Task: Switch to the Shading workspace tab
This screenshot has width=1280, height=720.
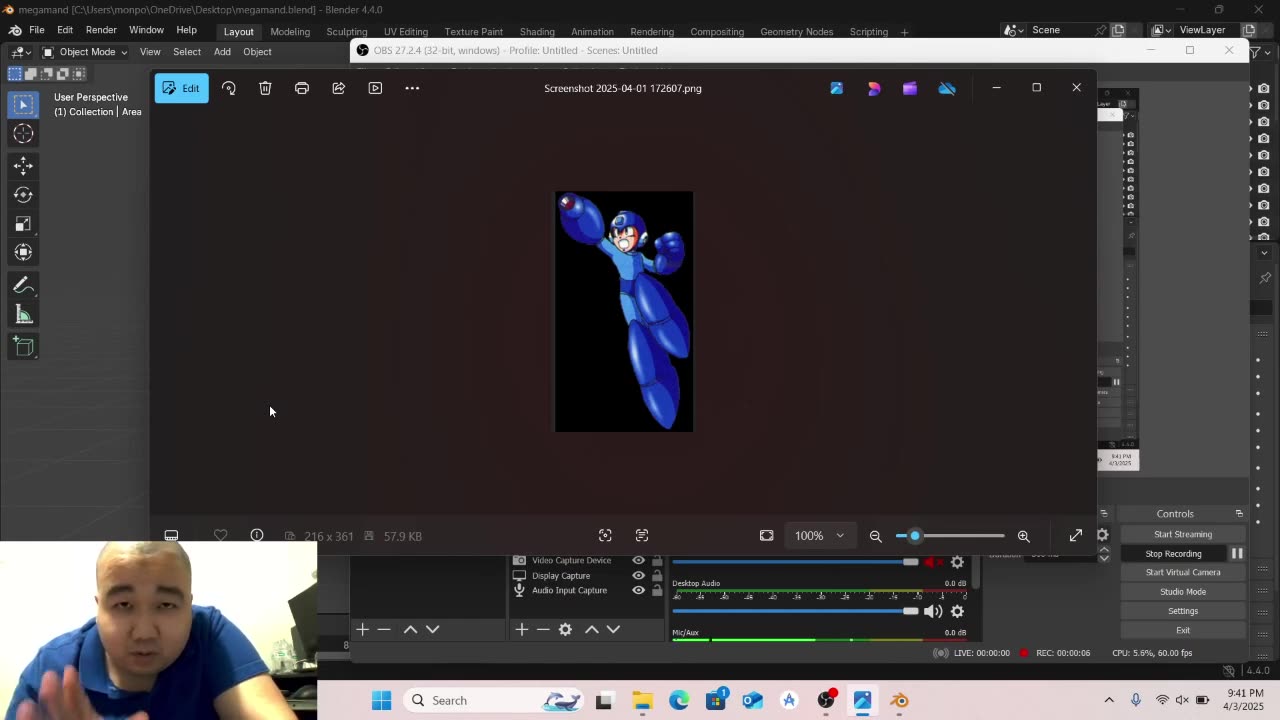Action: [537, 31]
